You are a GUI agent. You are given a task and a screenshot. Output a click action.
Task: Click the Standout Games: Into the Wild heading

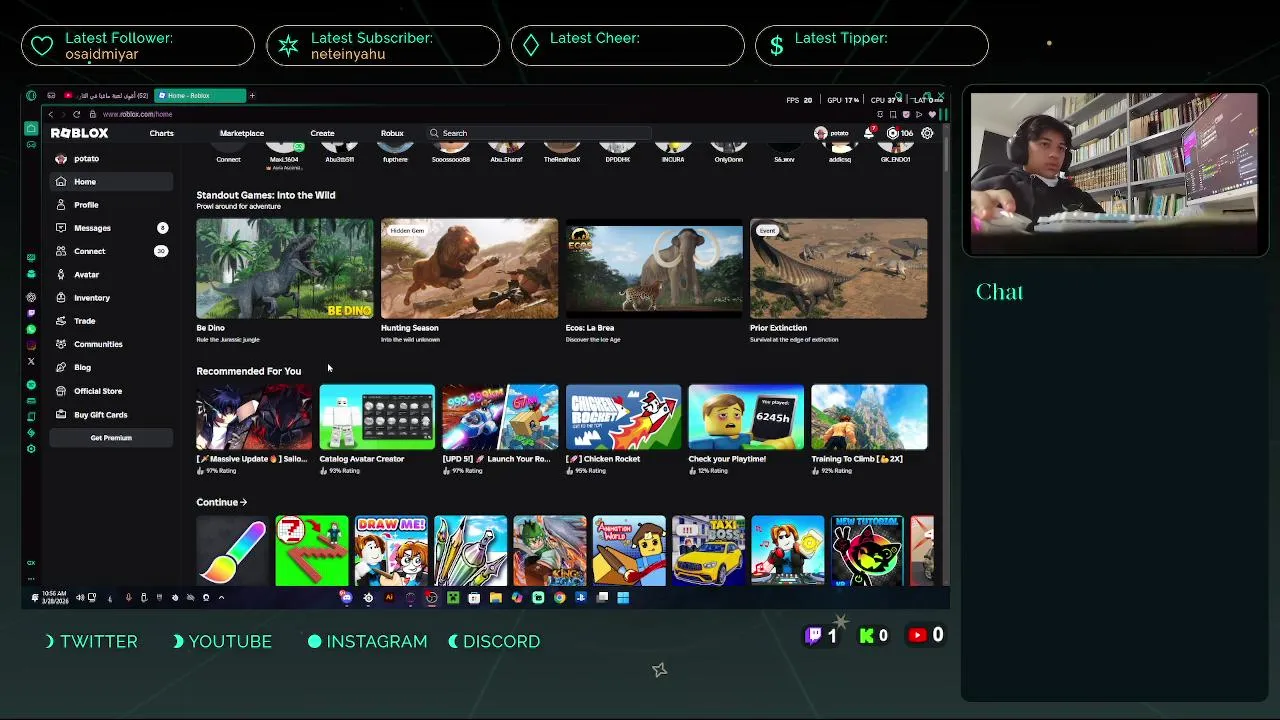pyautogui.click(x=266, y=195)
